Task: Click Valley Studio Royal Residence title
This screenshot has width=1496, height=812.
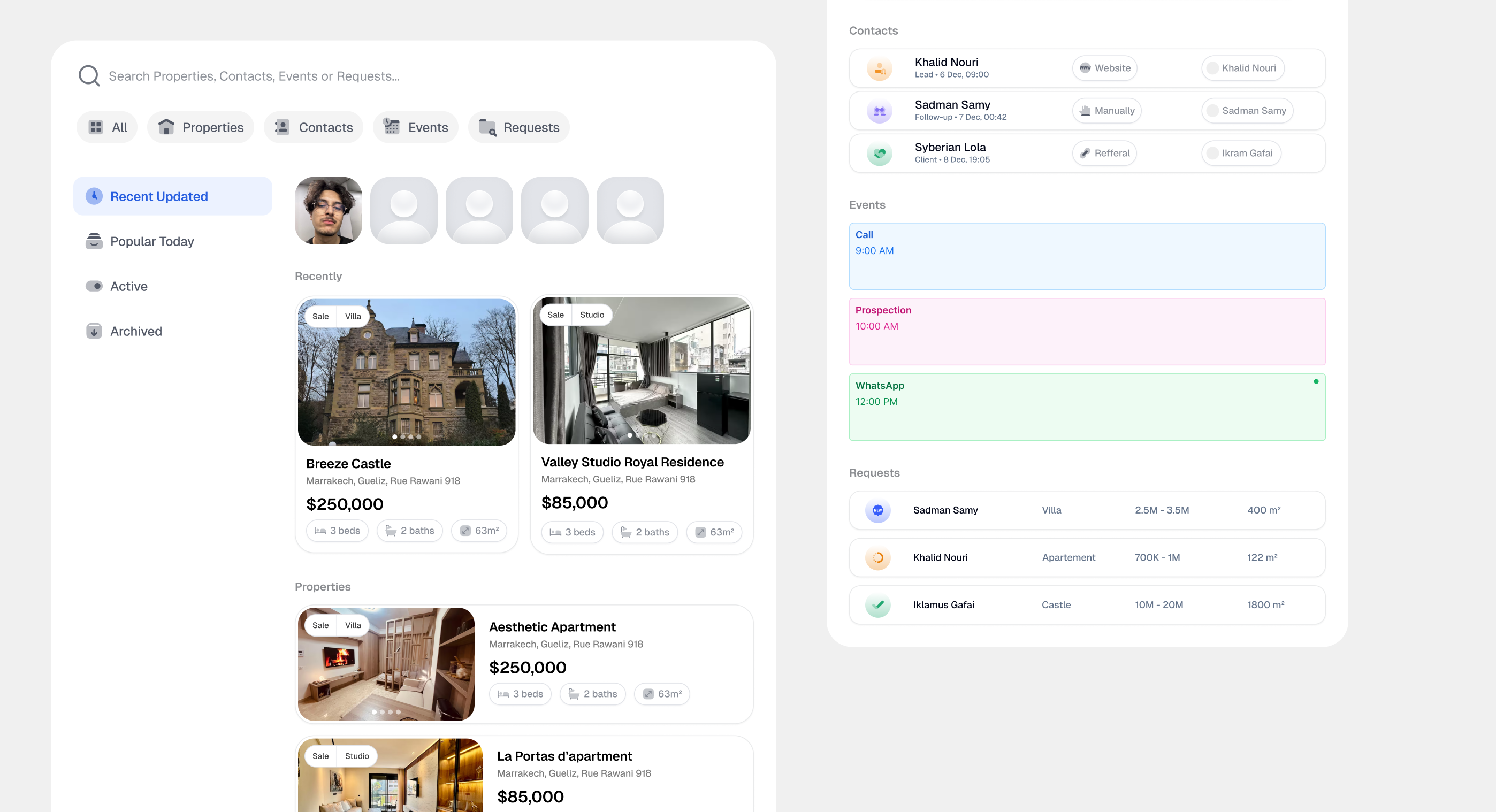Action: 632,462
